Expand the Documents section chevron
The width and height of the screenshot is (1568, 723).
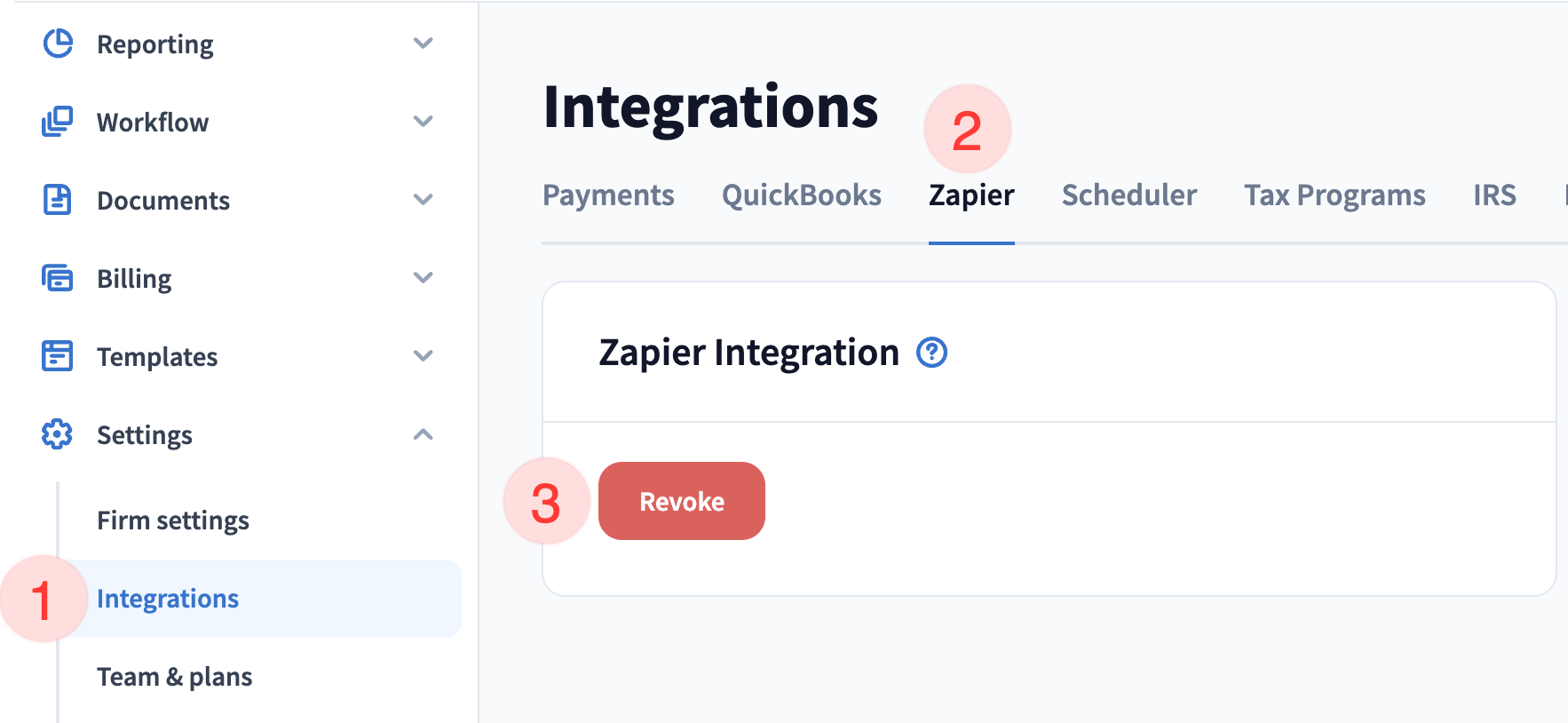click(424, 200)
